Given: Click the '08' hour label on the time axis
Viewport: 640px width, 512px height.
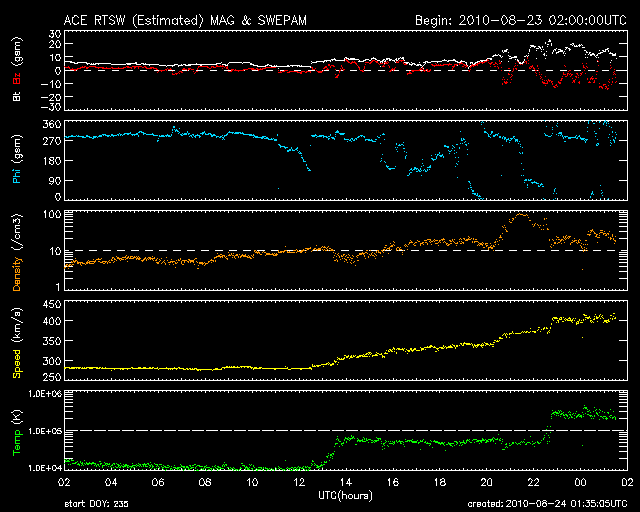Looking at the screenshot, I should pos(205,482).
